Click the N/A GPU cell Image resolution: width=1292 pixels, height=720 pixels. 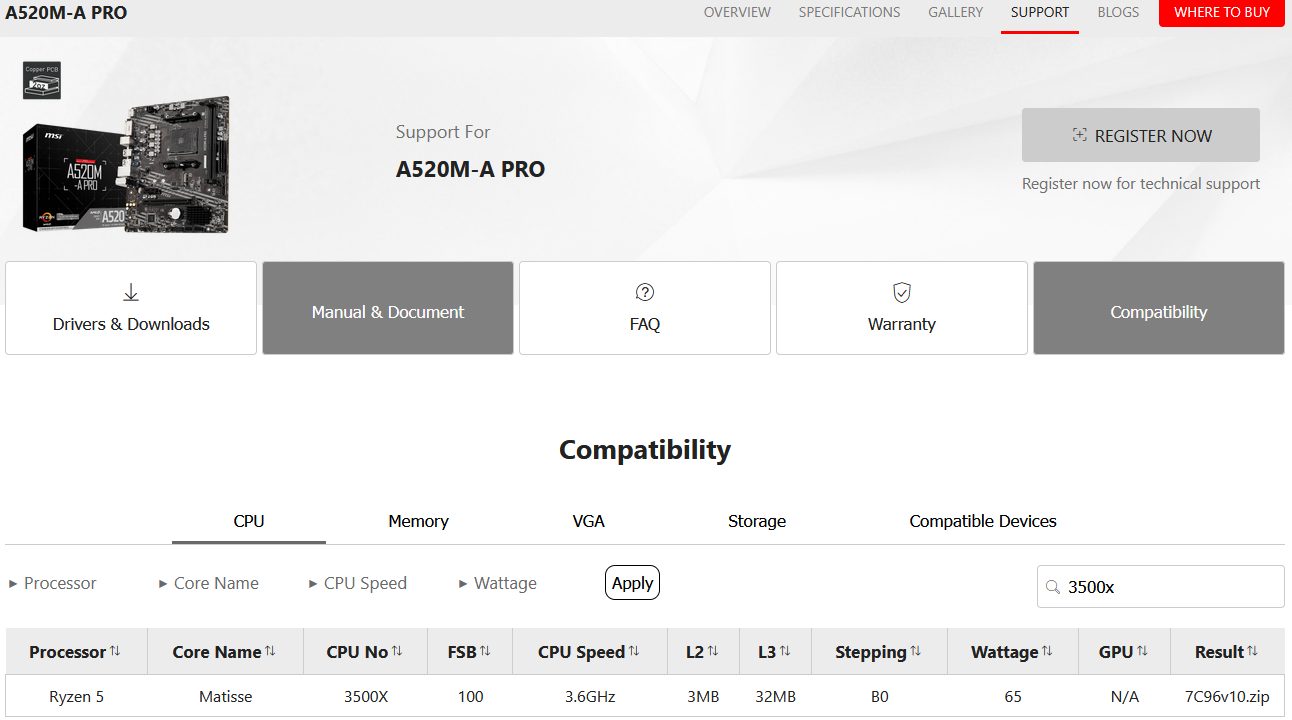1124,696
